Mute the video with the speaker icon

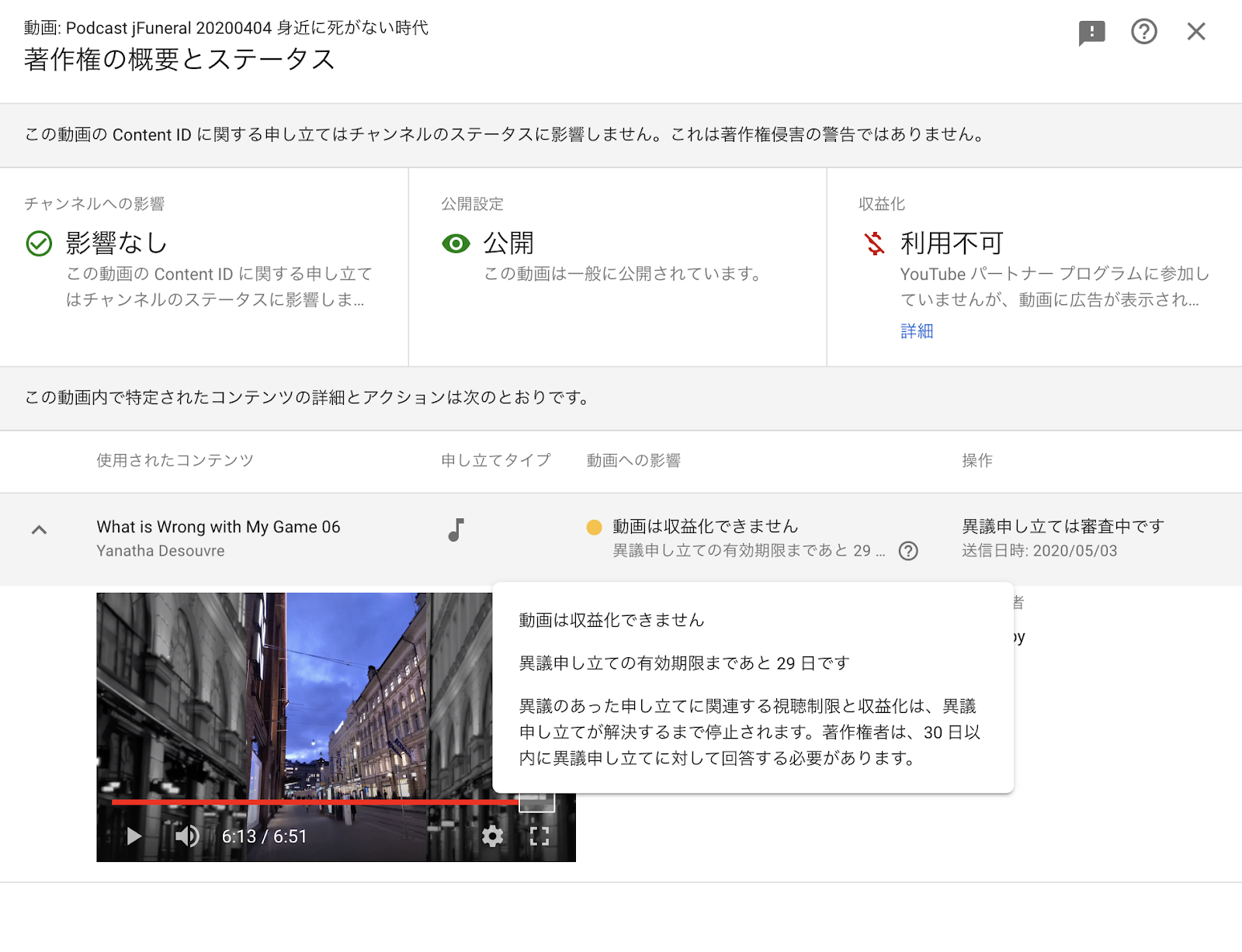[187, 836]
